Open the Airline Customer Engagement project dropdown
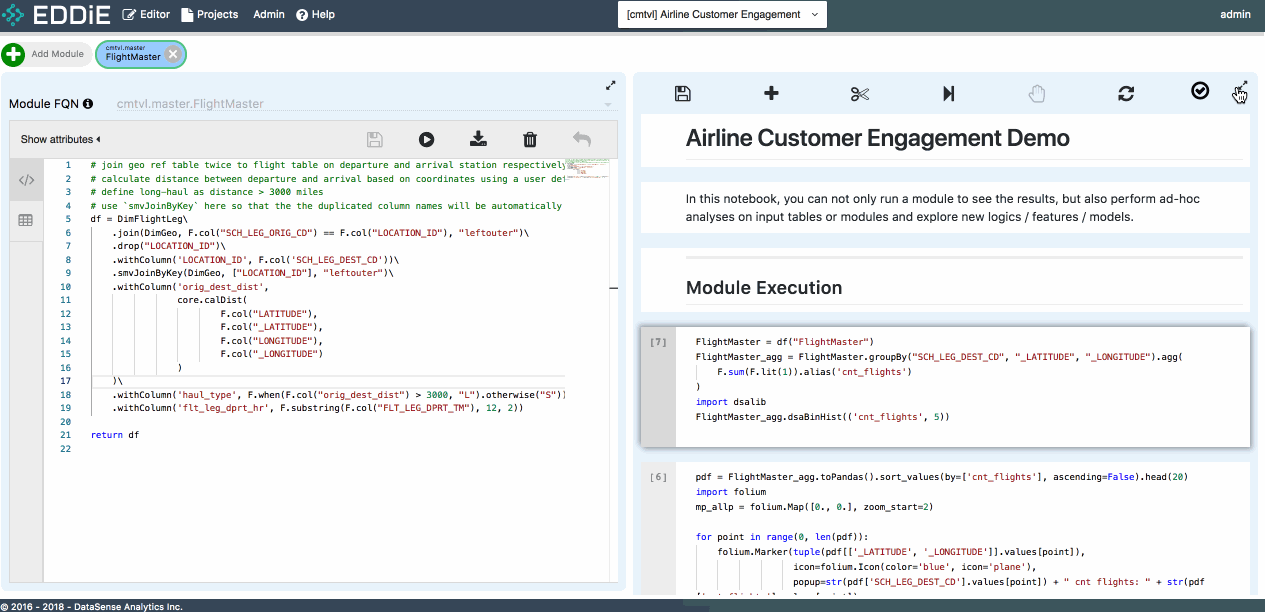This screenshot has height=612, width=1265. coord(722,15)
